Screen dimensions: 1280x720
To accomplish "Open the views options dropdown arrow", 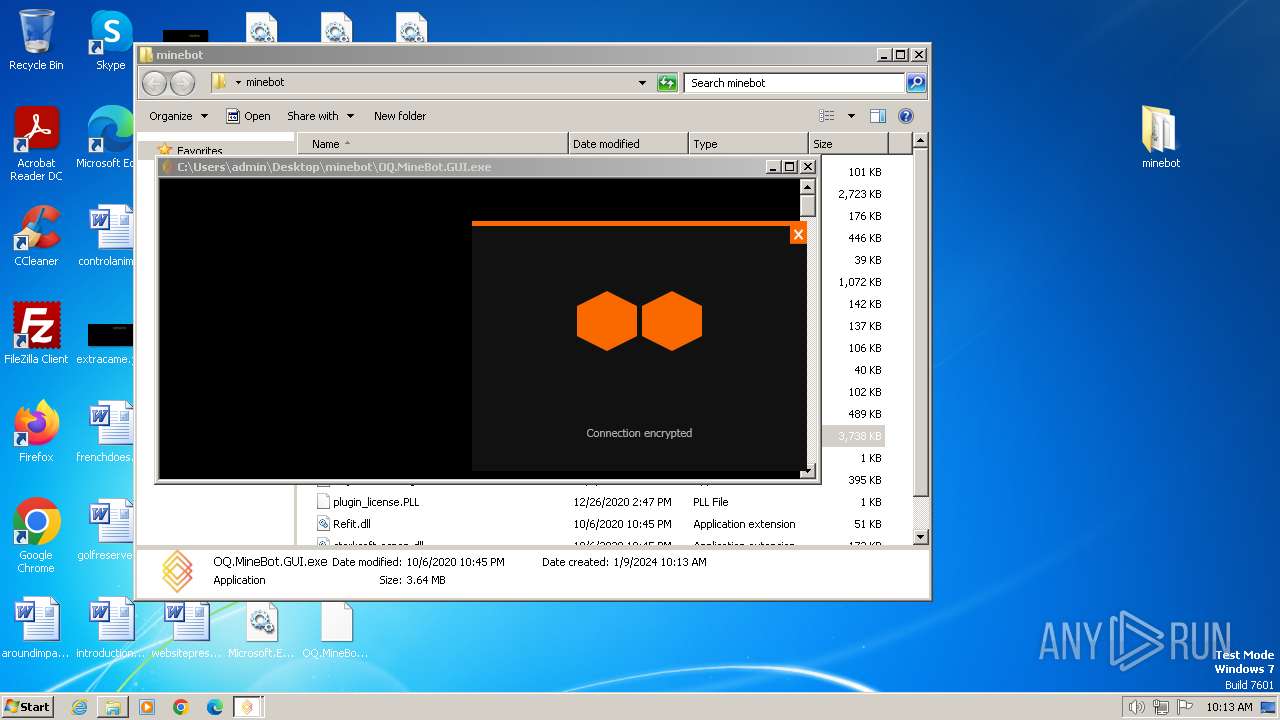I will [851, 116].
